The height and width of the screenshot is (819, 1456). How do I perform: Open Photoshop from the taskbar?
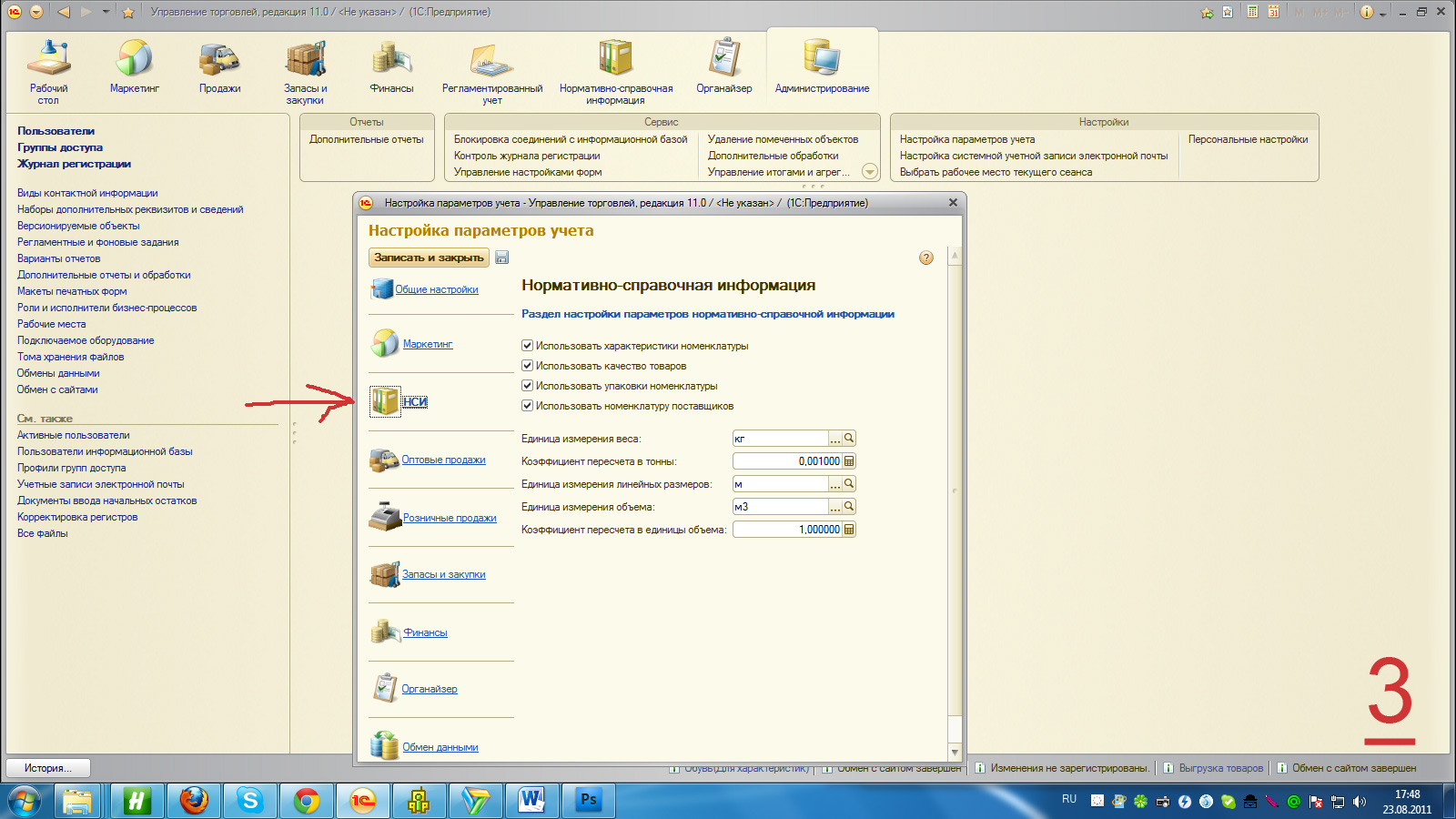[589, 801]
